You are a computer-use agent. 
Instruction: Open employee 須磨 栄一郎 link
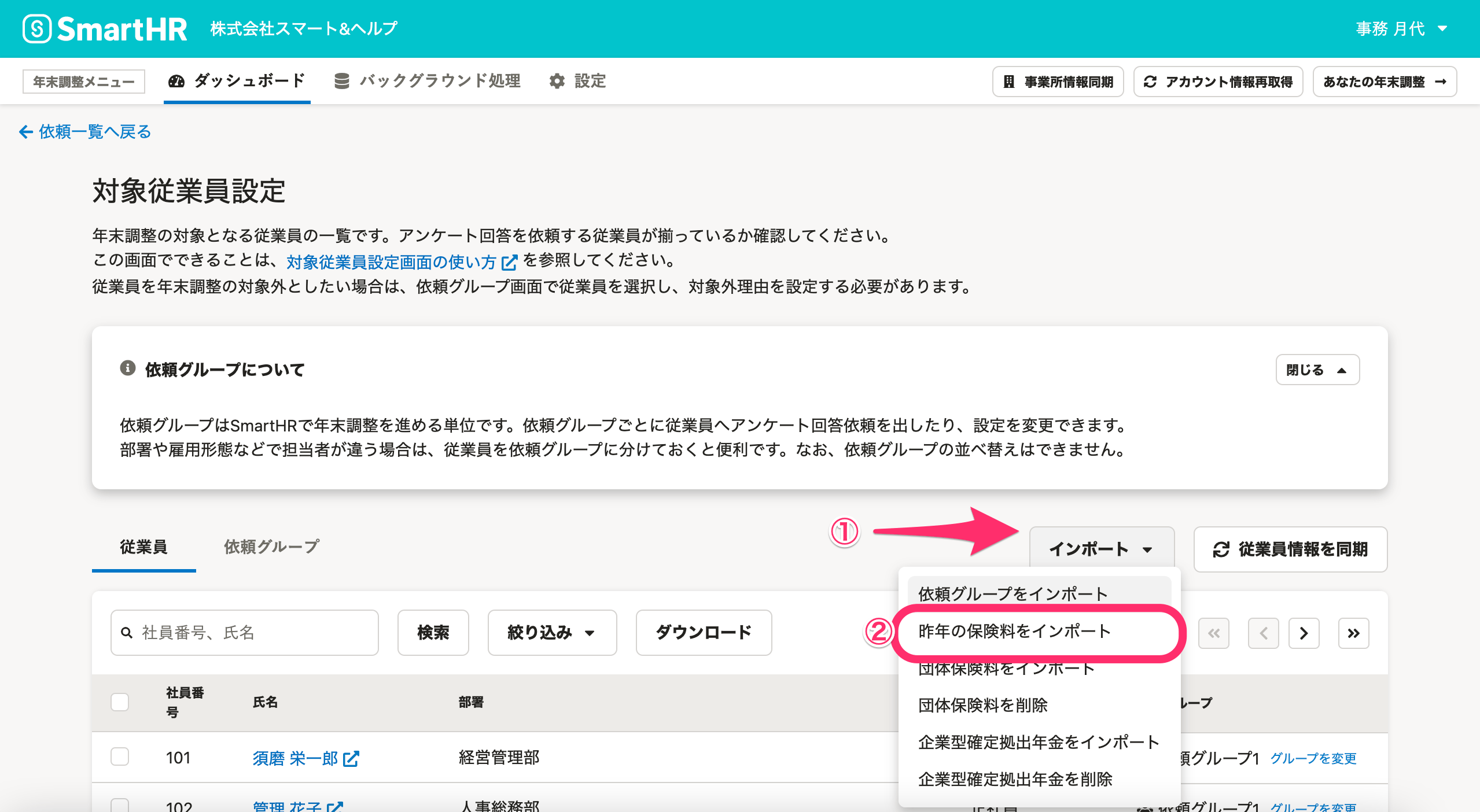coord(306,758)
